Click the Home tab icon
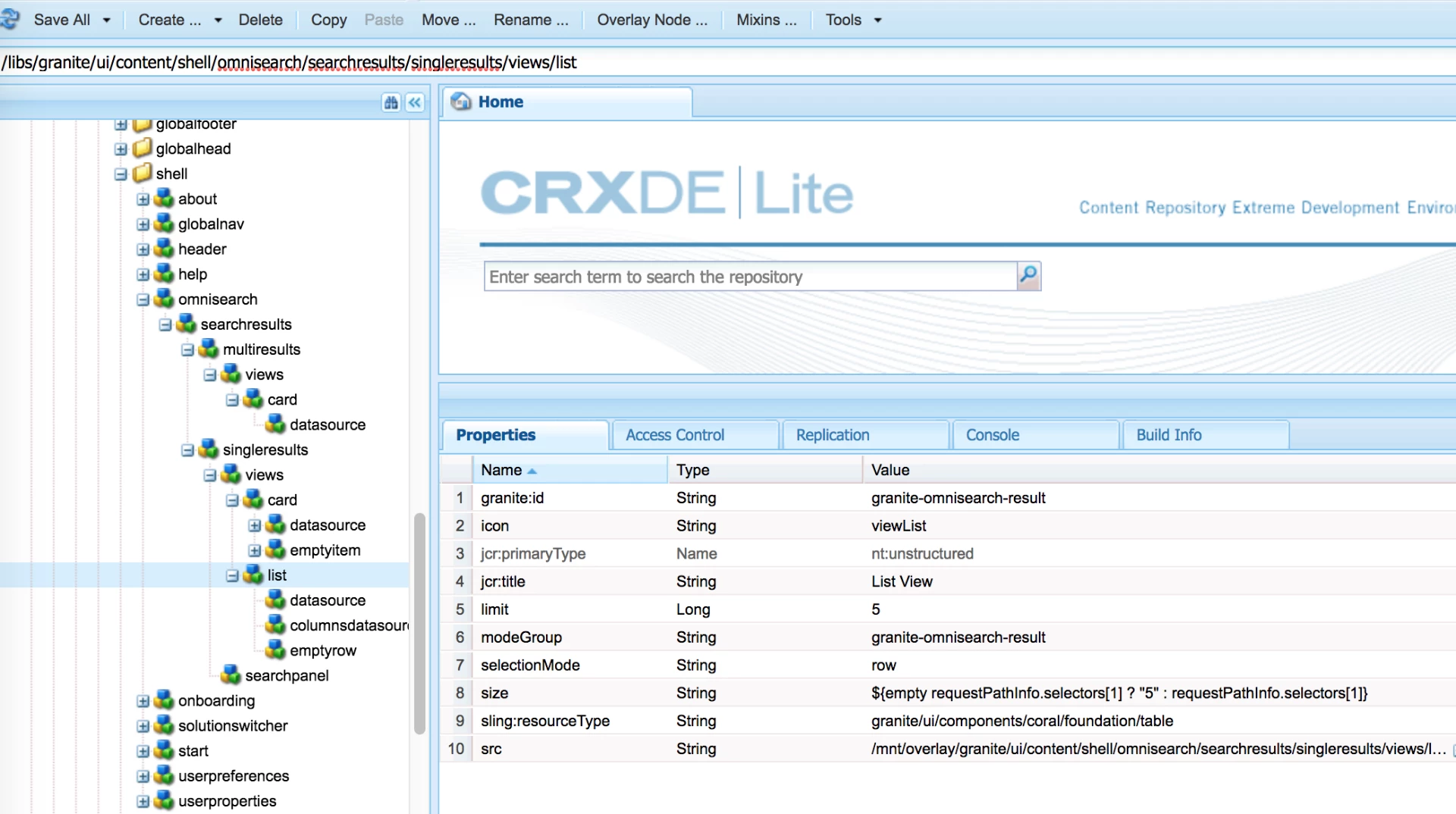Viewport: 1456px width, 814px height. click(x=461, y=101)
